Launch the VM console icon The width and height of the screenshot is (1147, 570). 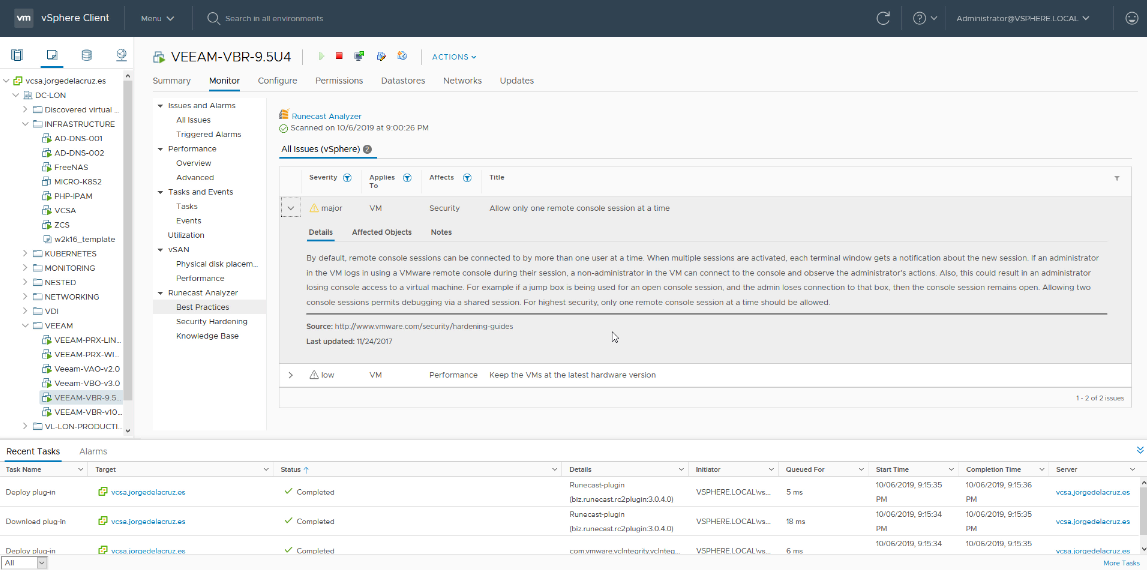359,56
